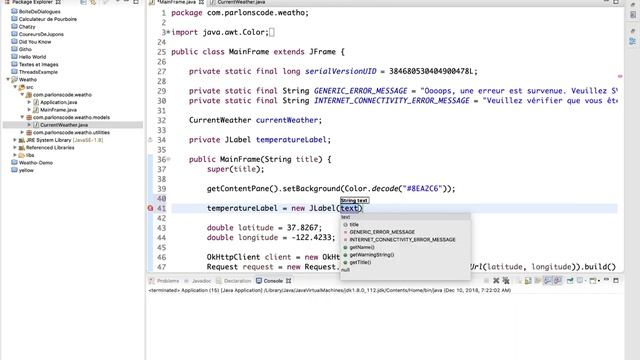Image resolution: width=640 pixels, height=360 pixels.
Task: Click the CurrentWeather.java file icon in explorer
Action: (36, 125)
